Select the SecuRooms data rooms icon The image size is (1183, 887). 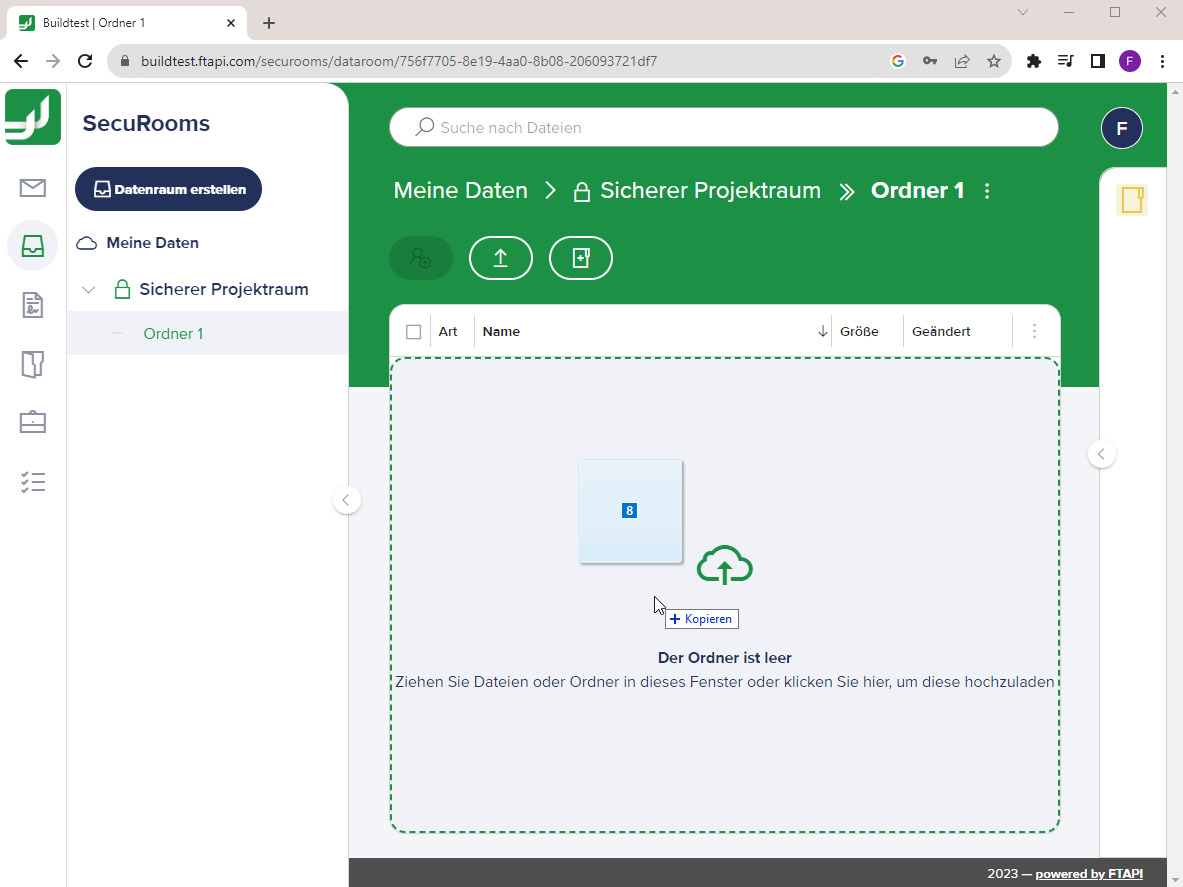[x=32, y=245]
